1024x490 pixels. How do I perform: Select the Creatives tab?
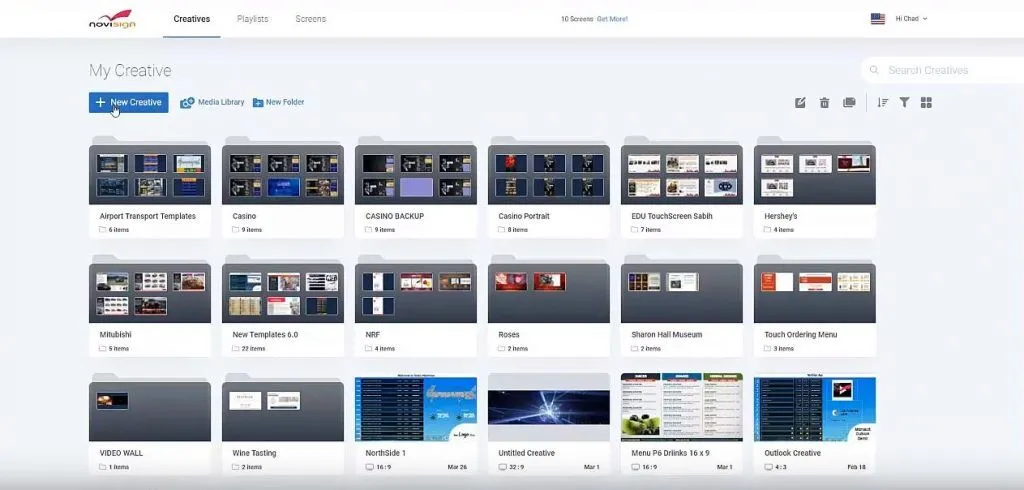[191, 19]
